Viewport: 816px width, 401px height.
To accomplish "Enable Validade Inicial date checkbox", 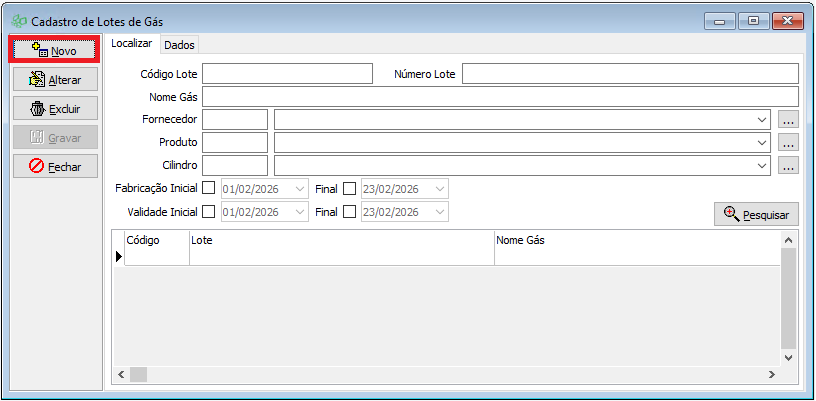I will (x=209, y=211).
